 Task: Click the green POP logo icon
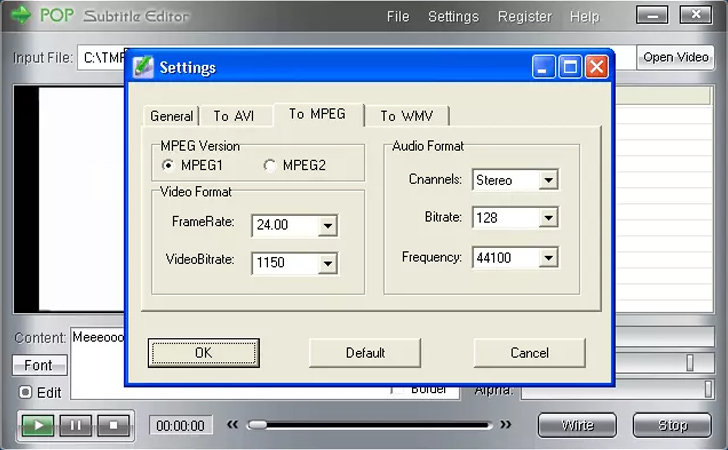point(21,15)
